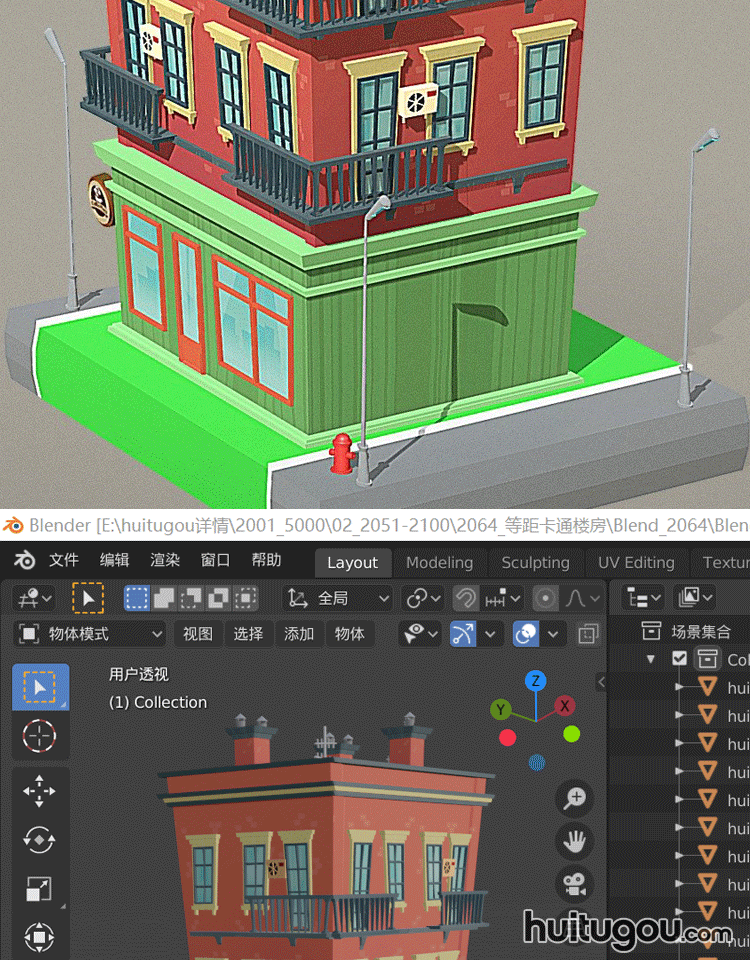This screenshot has height=960, width=750.
Task: Click the red X axis on navigation gizmo
Action: click(x=565, y=706)
